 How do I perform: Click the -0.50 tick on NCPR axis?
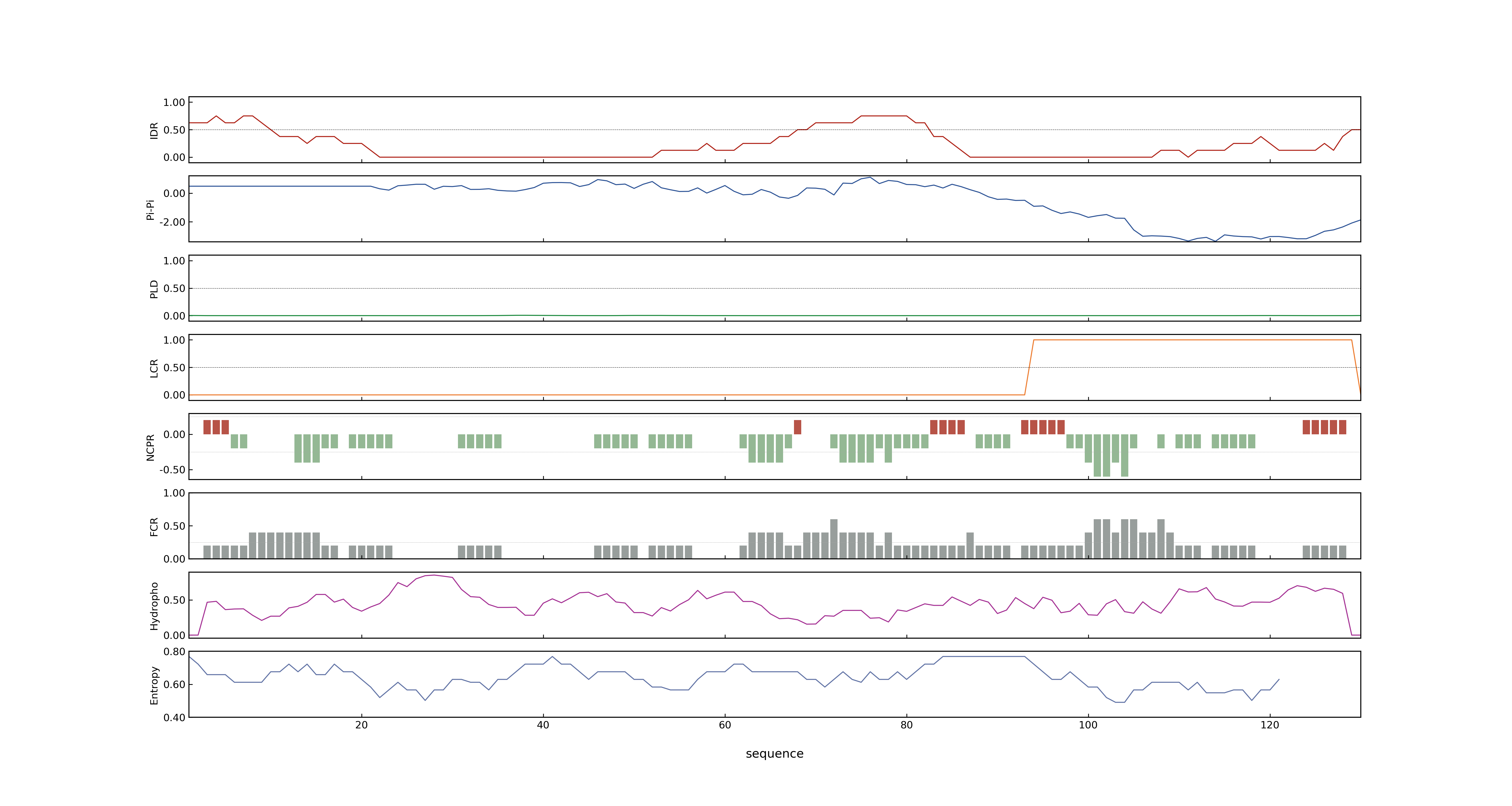(172, 470)
